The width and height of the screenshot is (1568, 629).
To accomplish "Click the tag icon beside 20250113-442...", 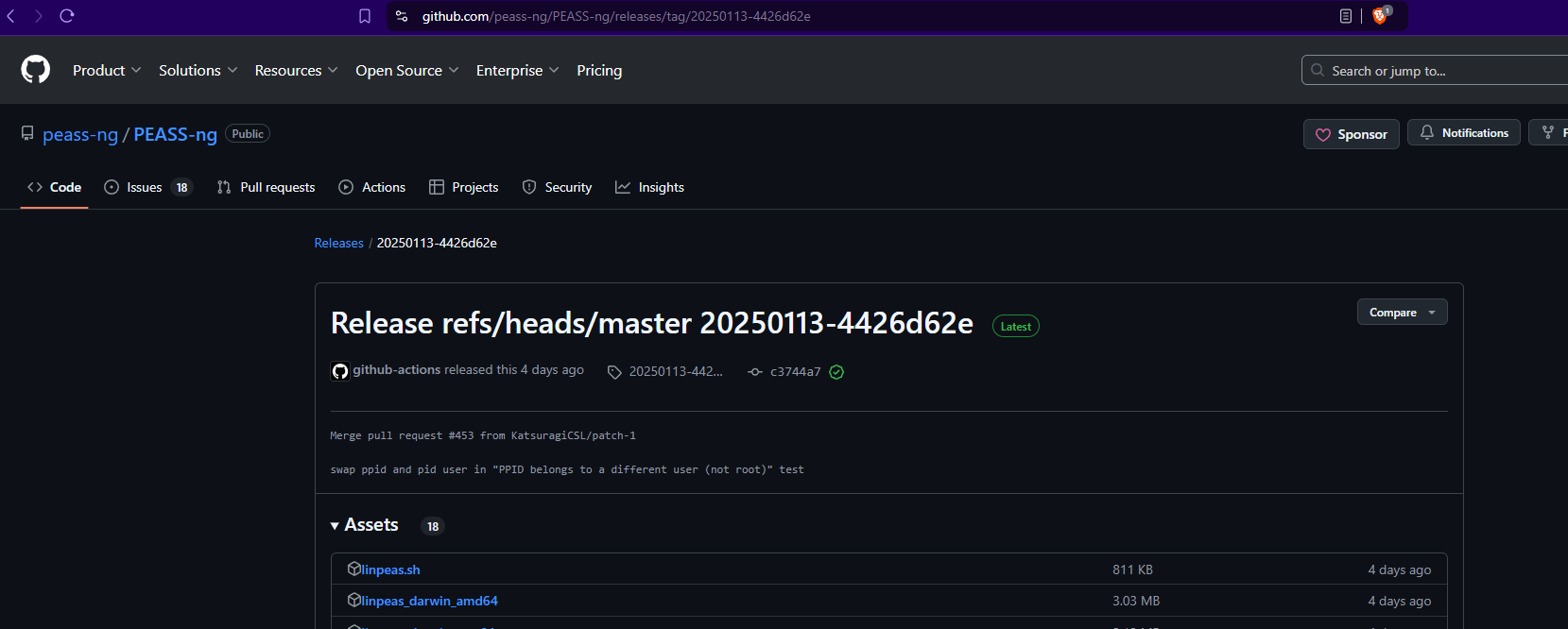I will [x=614, y=372].
